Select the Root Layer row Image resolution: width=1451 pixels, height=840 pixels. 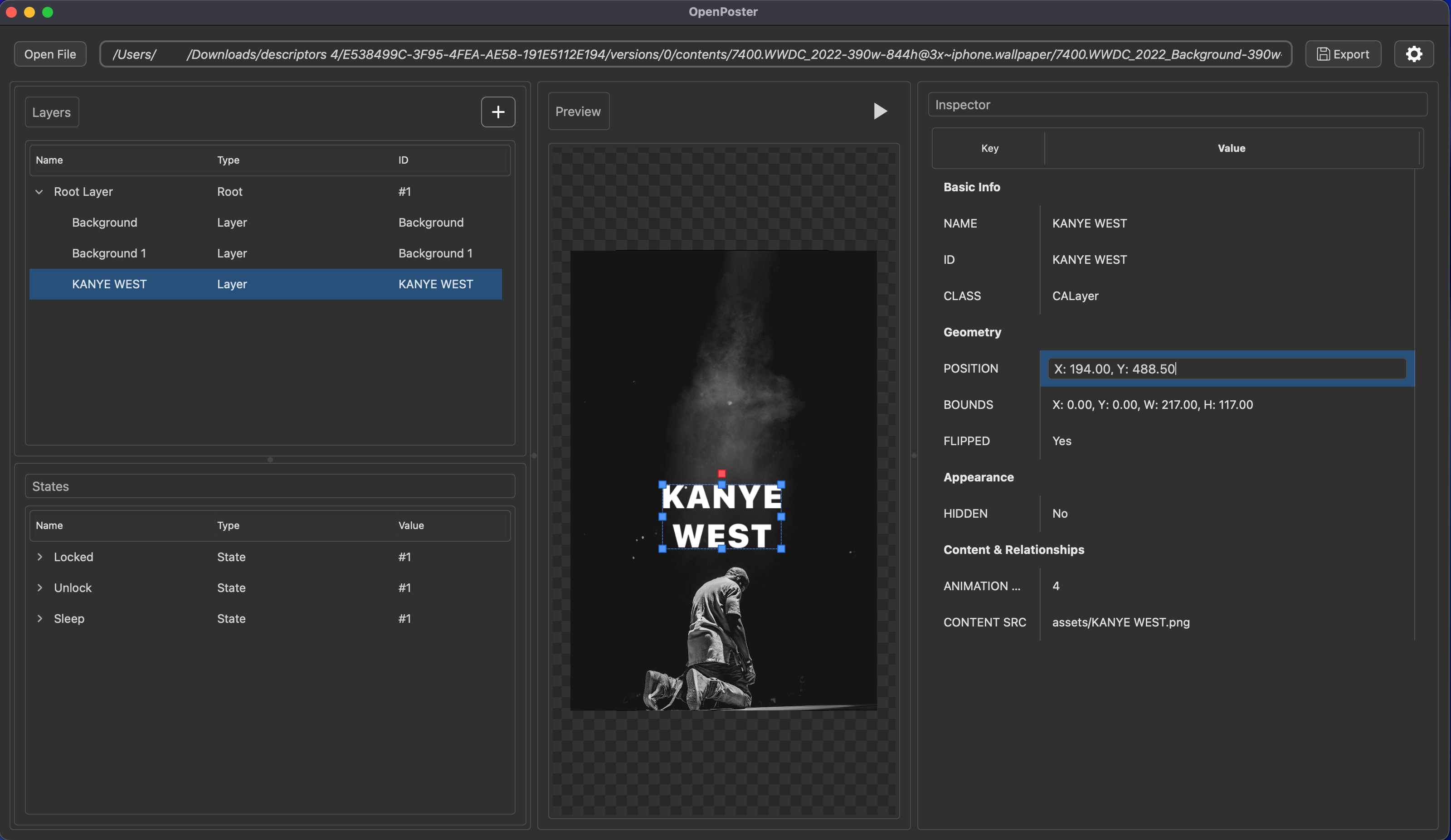tap(265, 192)
